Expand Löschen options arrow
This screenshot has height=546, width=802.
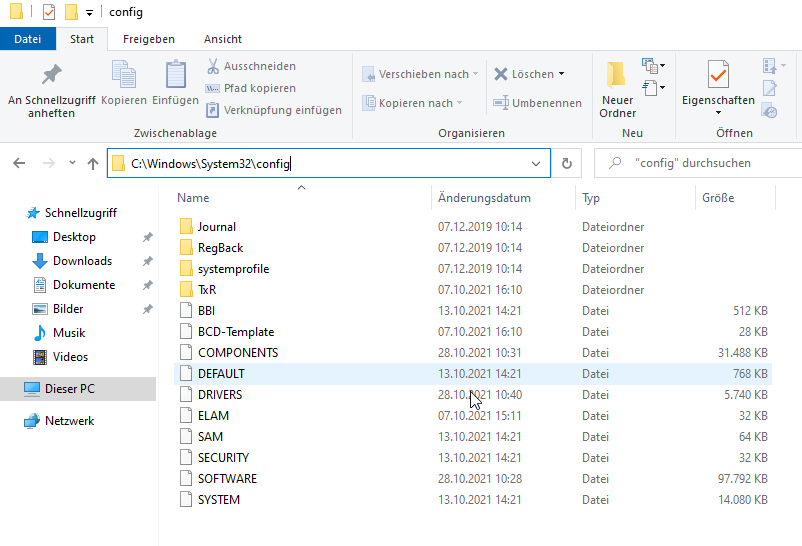click(x=561, y=74)
